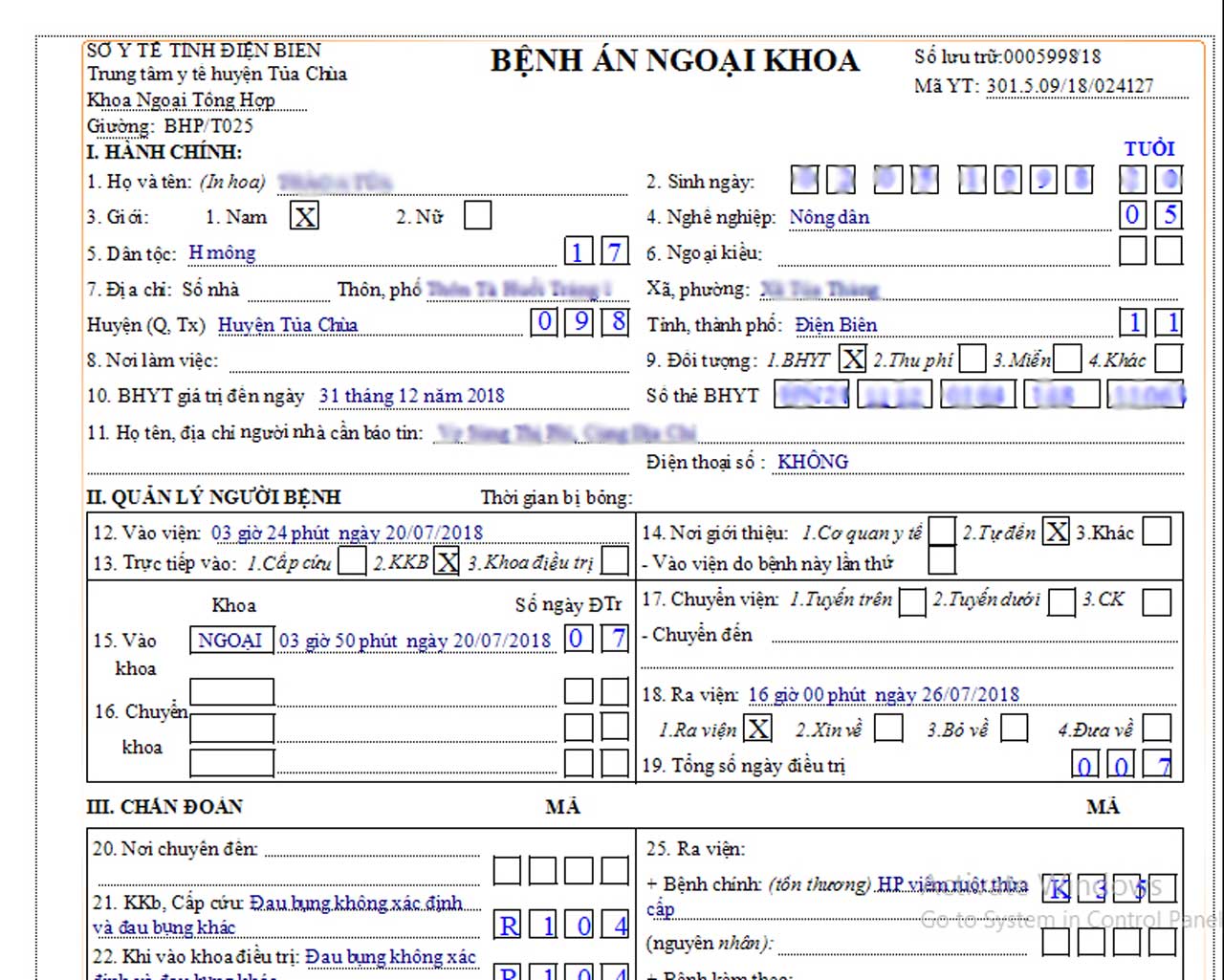This screenshot has width=1224, height=980.
Task: Click province value 'Điện Biên'
Action: (836, 325)
